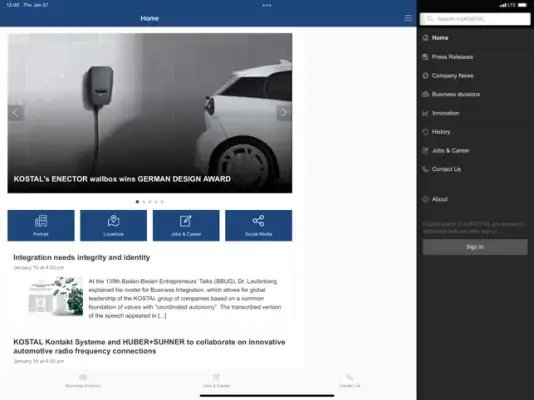Open the Portrait tile
Viewport: 534px width, 400px height.
point(41,225)
